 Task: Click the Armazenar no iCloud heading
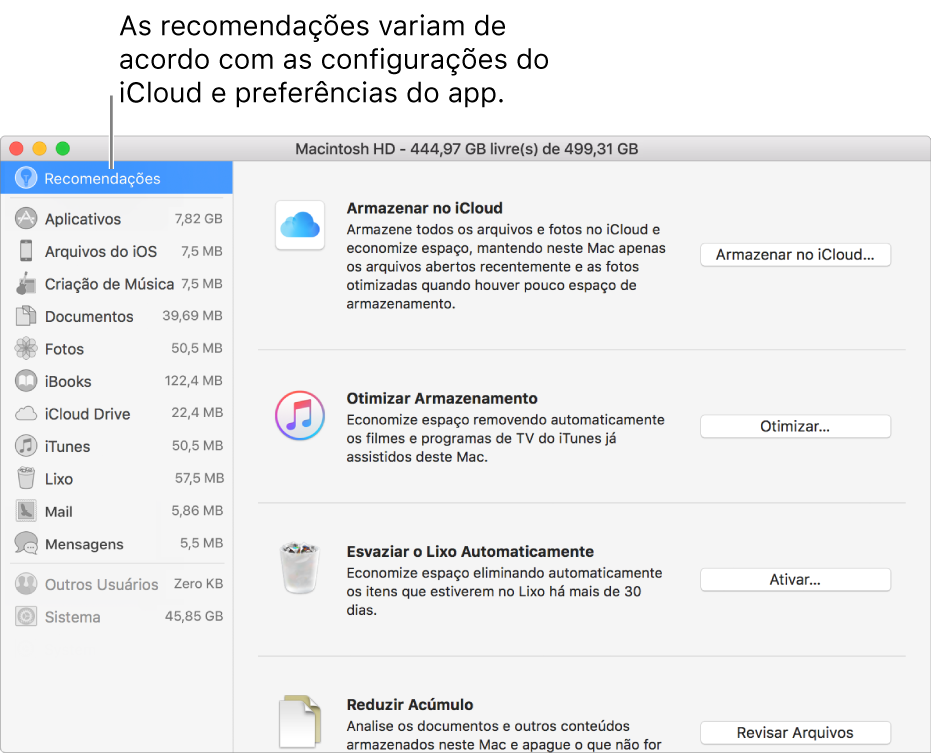[x=425, y=208]
